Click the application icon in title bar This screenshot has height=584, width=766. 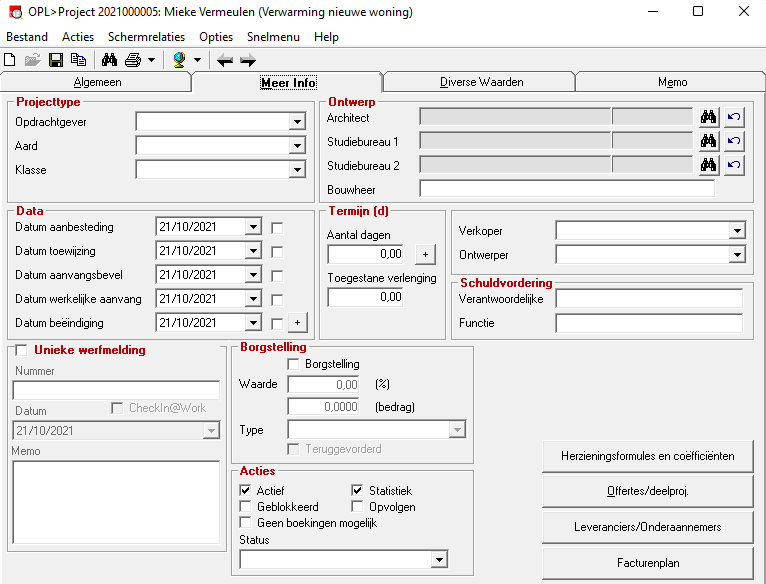[x=16, y=12]
